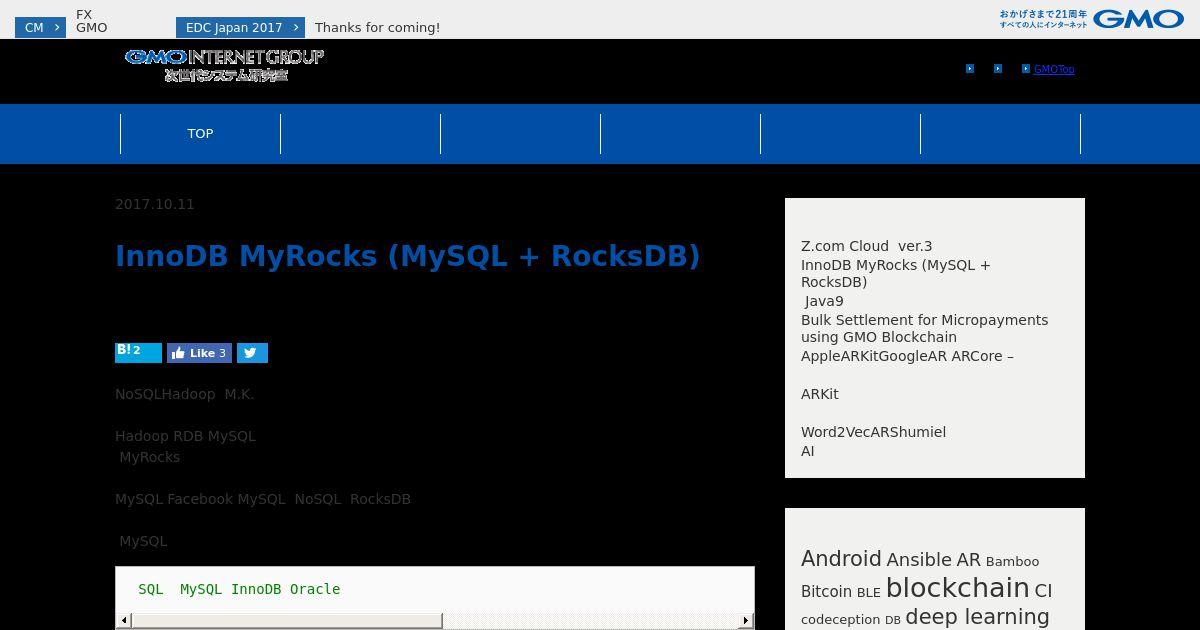Select the DB tag

[893, 621]
